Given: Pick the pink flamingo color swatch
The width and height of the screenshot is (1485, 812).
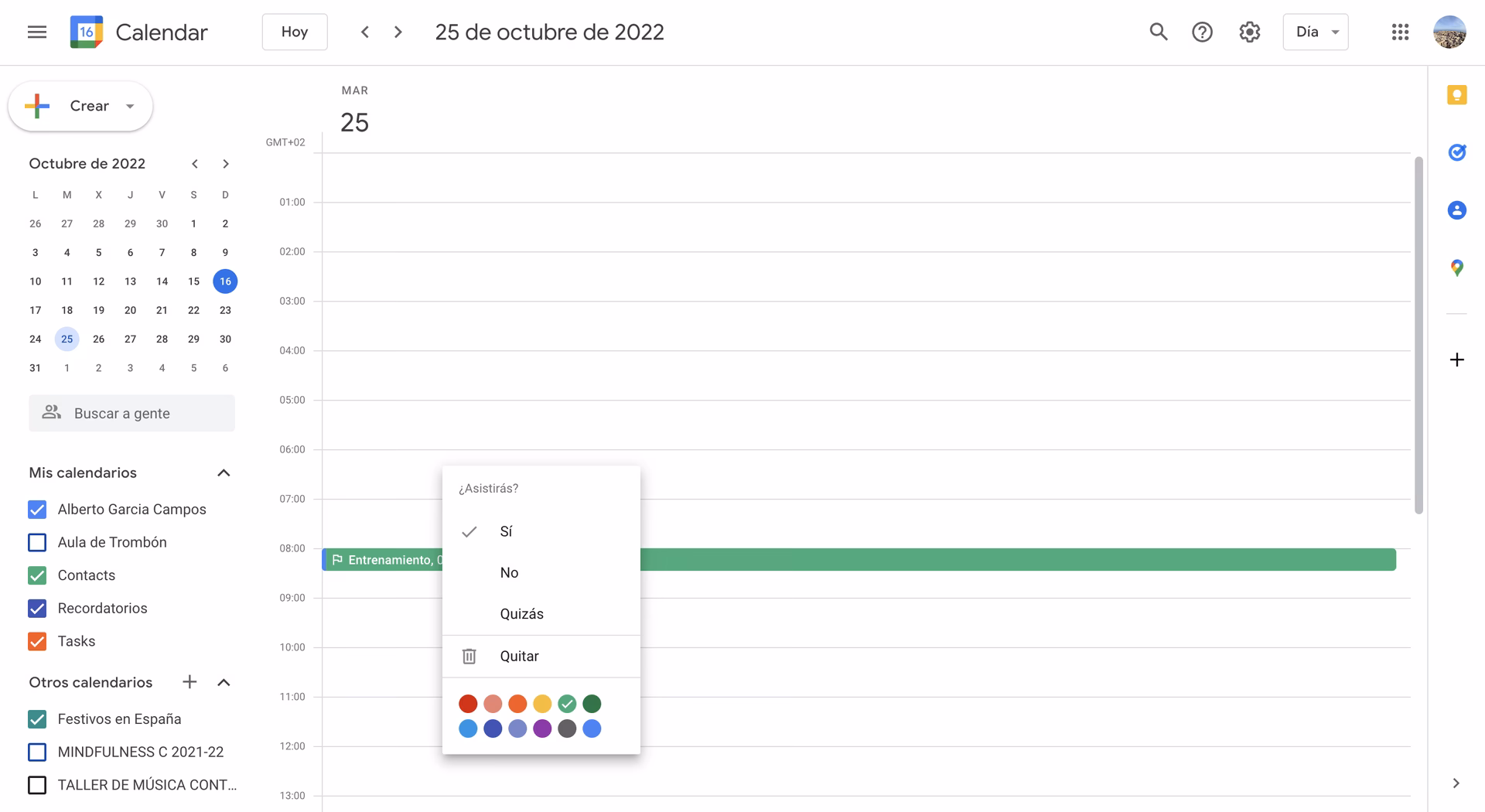Looking at the screenshot, I should pyautogui.click(x=493, y=704).
